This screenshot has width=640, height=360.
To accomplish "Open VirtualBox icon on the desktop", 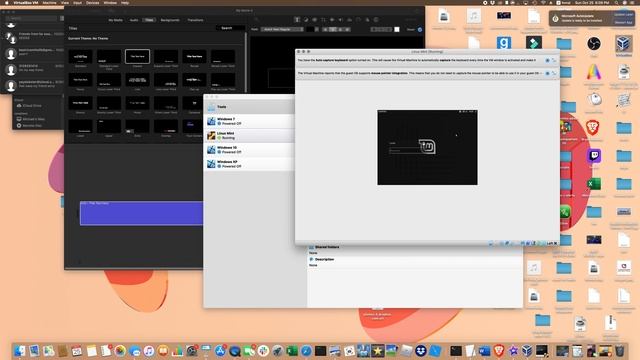I will tap(624, 45).
